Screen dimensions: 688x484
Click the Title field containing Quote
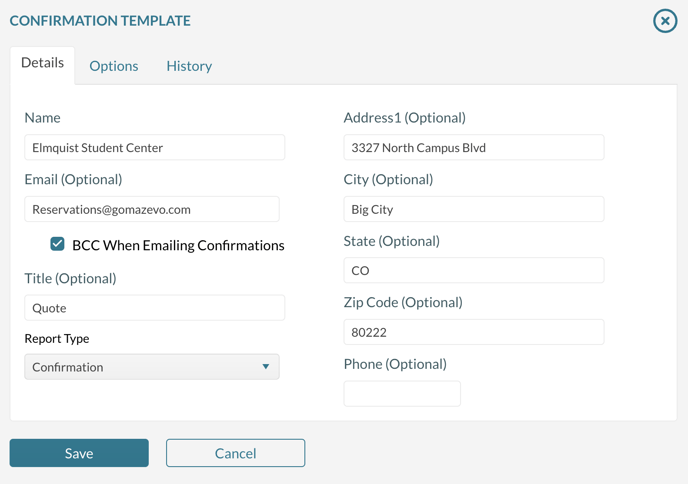tap(154, 308)
